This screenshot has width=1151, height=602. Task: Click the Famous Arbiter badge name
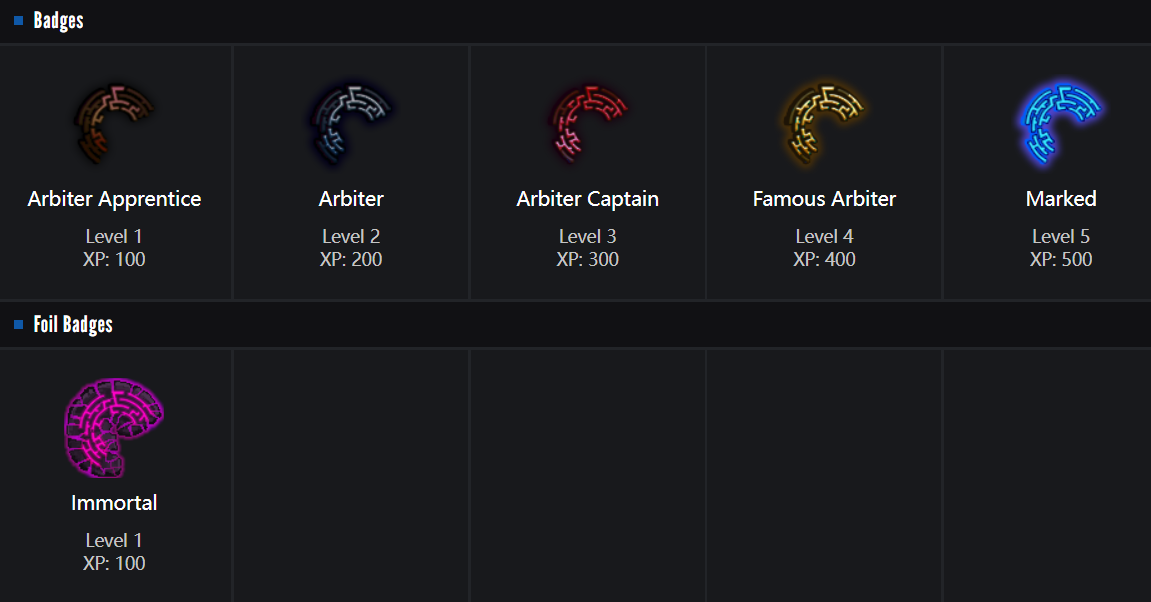824,199
